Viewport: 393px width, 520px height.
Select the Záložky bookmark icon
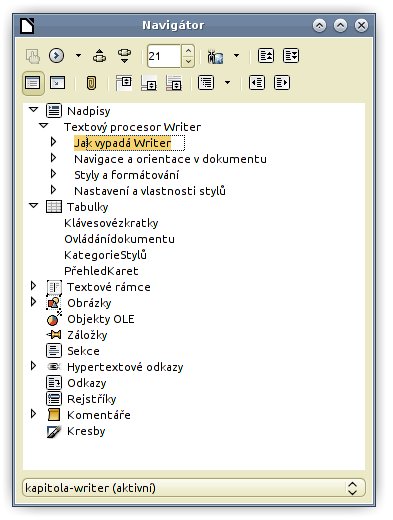(54, 334)
